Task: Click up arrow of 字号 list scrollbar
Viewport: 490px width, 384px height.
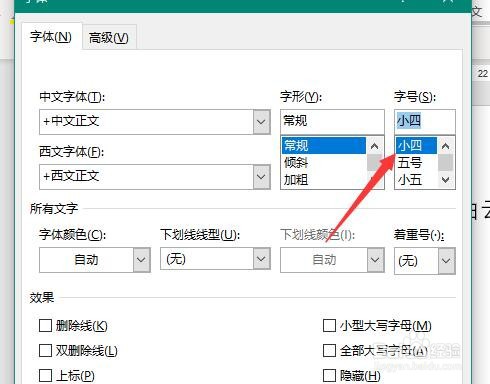Action: click(x=446, y=146)
